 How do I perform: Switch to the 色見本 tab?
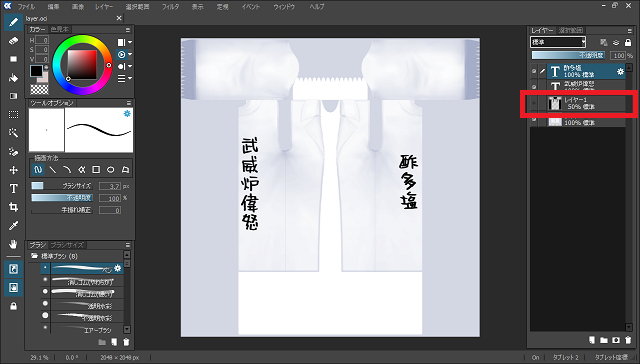pyautogui.click(x=60, y=29)
